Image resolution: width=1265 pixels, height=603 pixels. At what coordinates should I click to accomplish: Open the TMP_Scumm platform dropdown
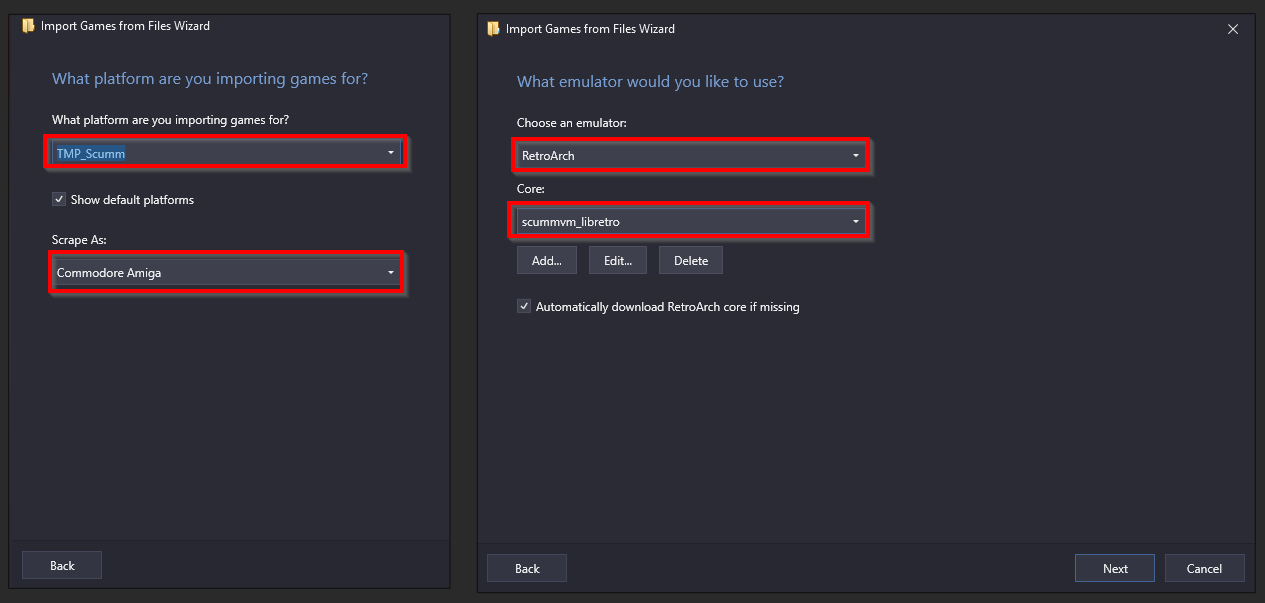click(226, 153)
